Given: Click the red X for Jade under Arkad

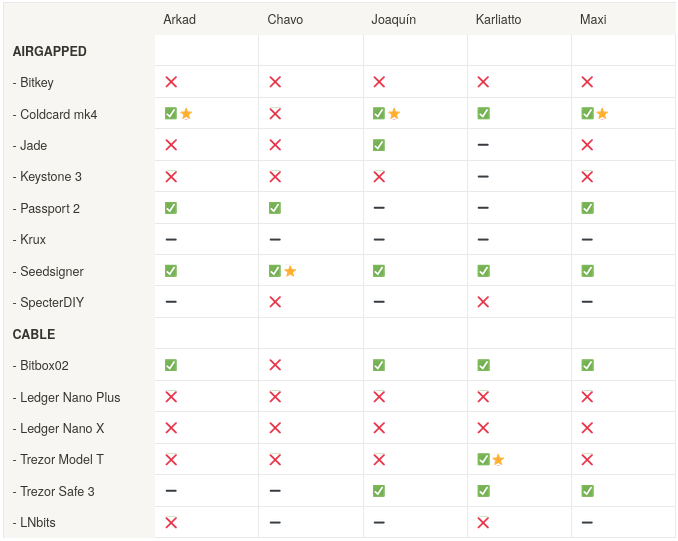Looking at the screenshot, I should tap(171, 145).
